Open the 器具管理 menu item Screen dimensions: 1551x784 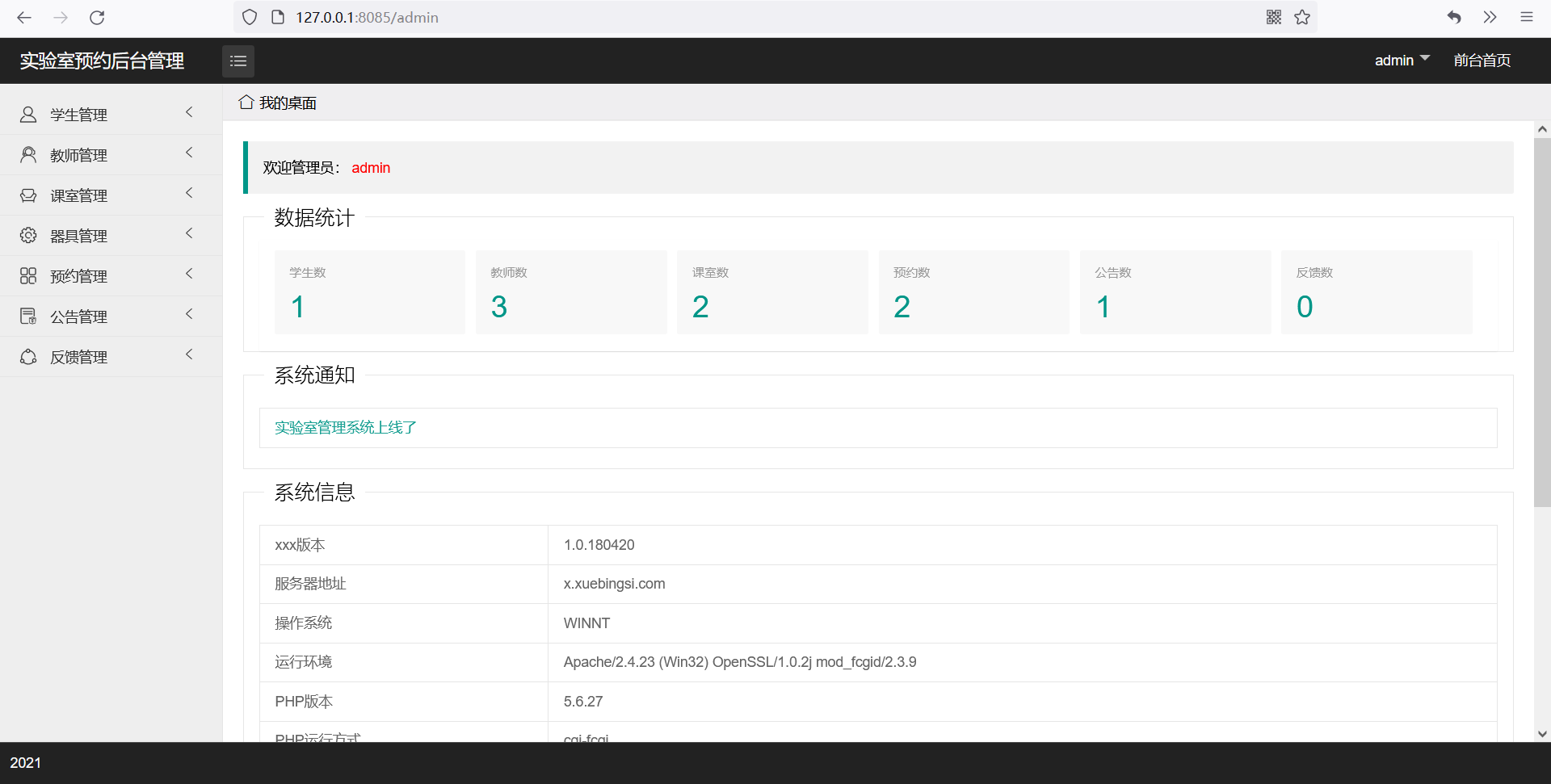111,236
